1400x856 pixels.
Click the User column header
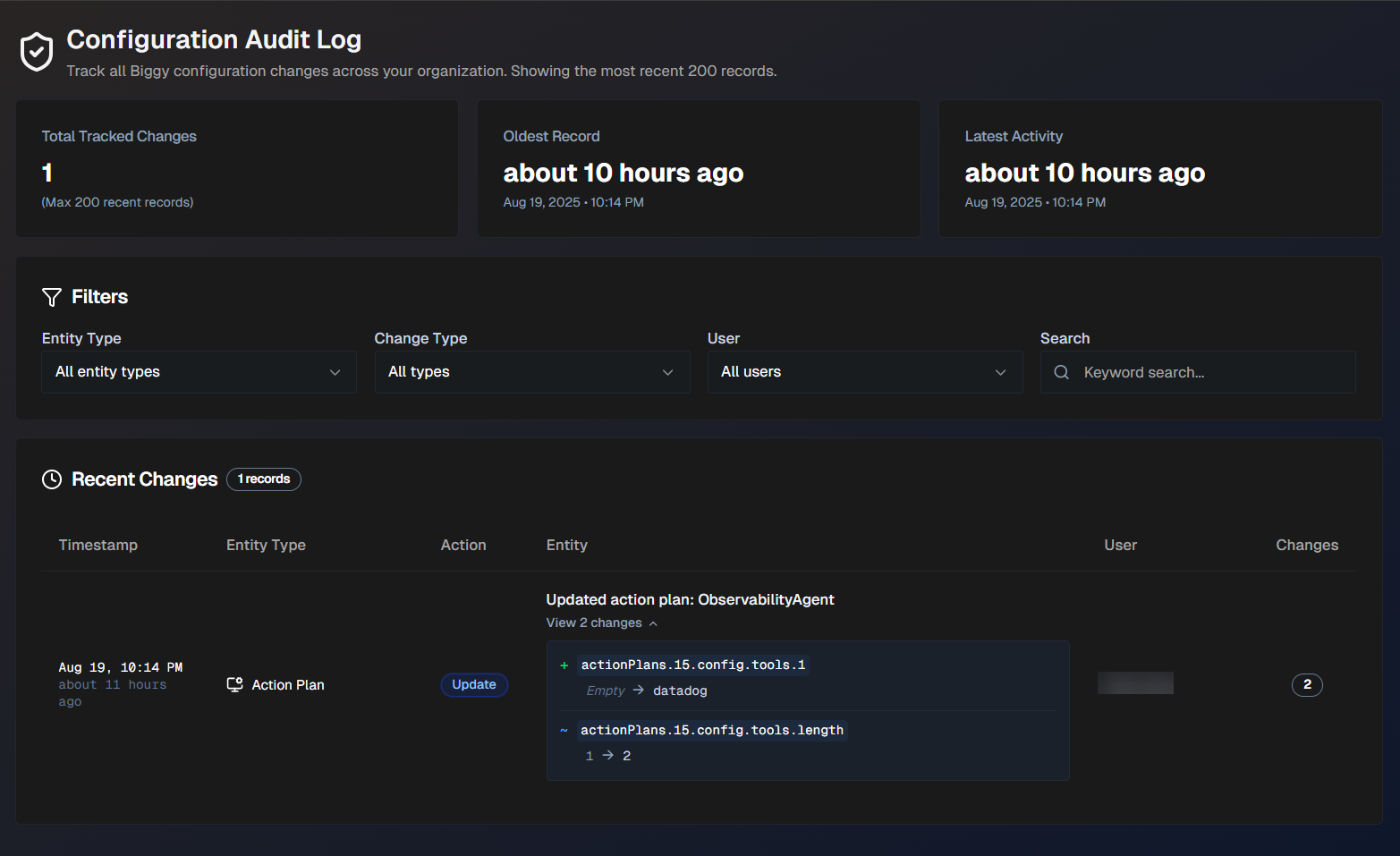click(1120, 545)
